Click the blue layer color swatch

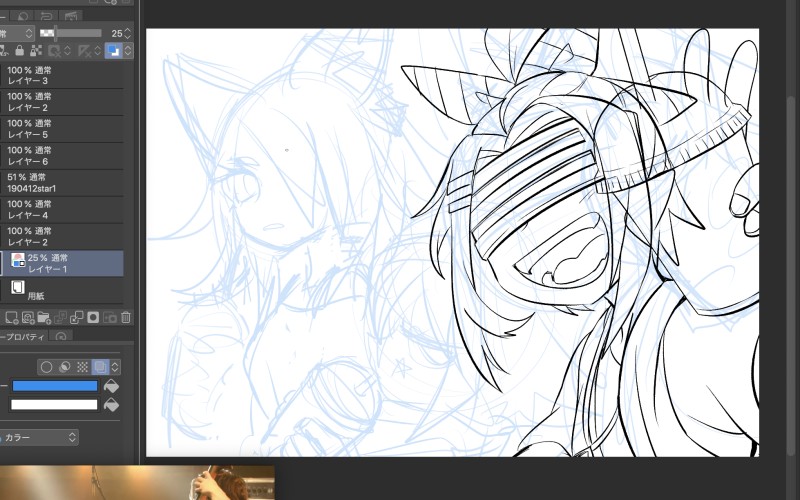pos(55,386)
